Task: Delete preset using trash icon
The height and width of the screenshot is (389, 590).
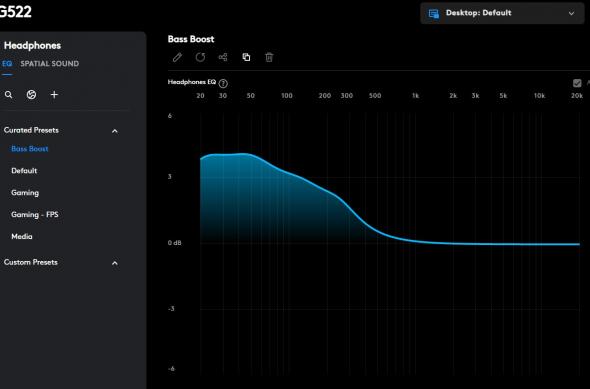Action: pos(269,57)
